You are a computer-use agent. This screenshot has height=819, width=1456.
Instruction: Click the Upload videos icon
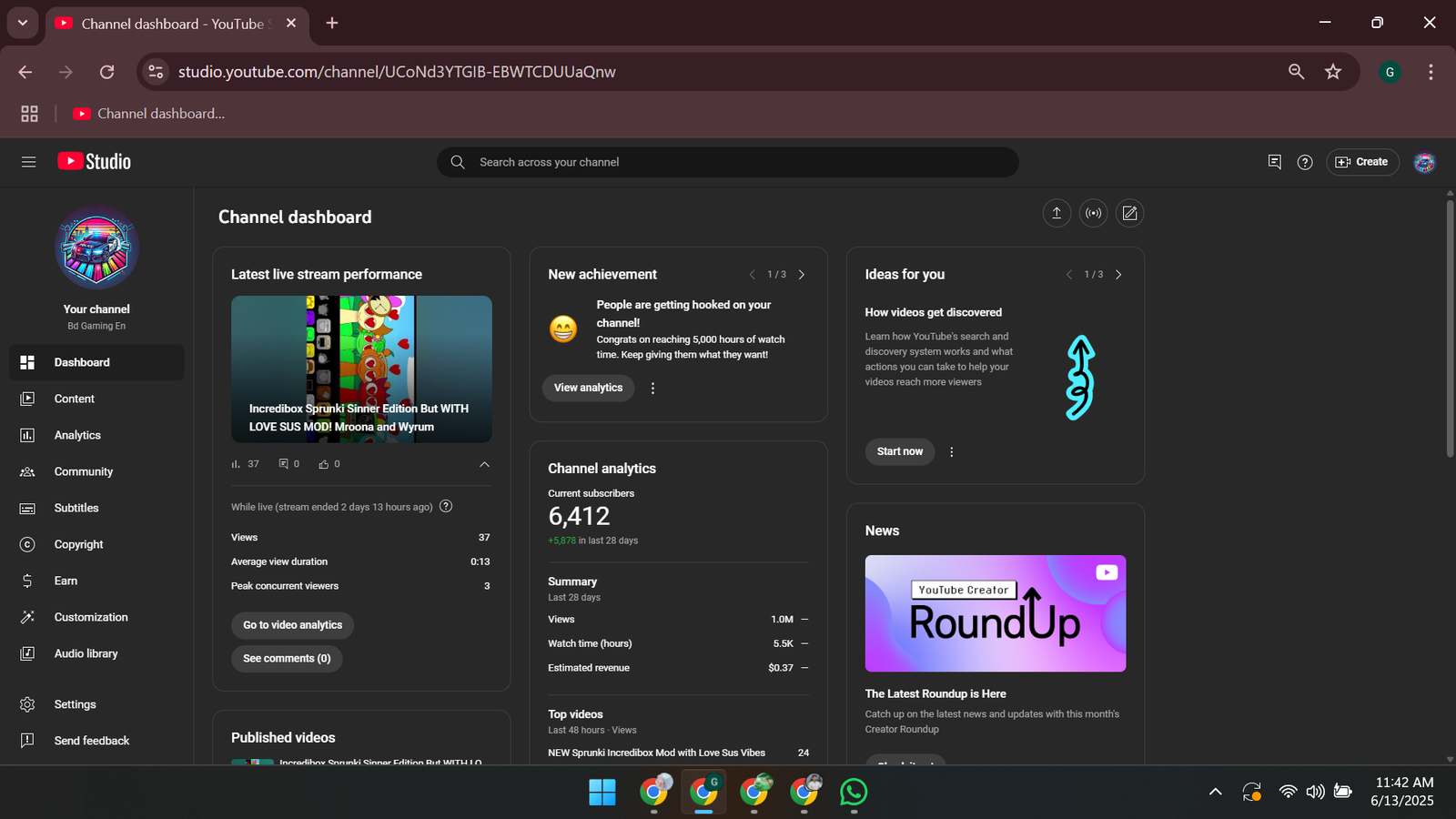(x=1057, y=213)
